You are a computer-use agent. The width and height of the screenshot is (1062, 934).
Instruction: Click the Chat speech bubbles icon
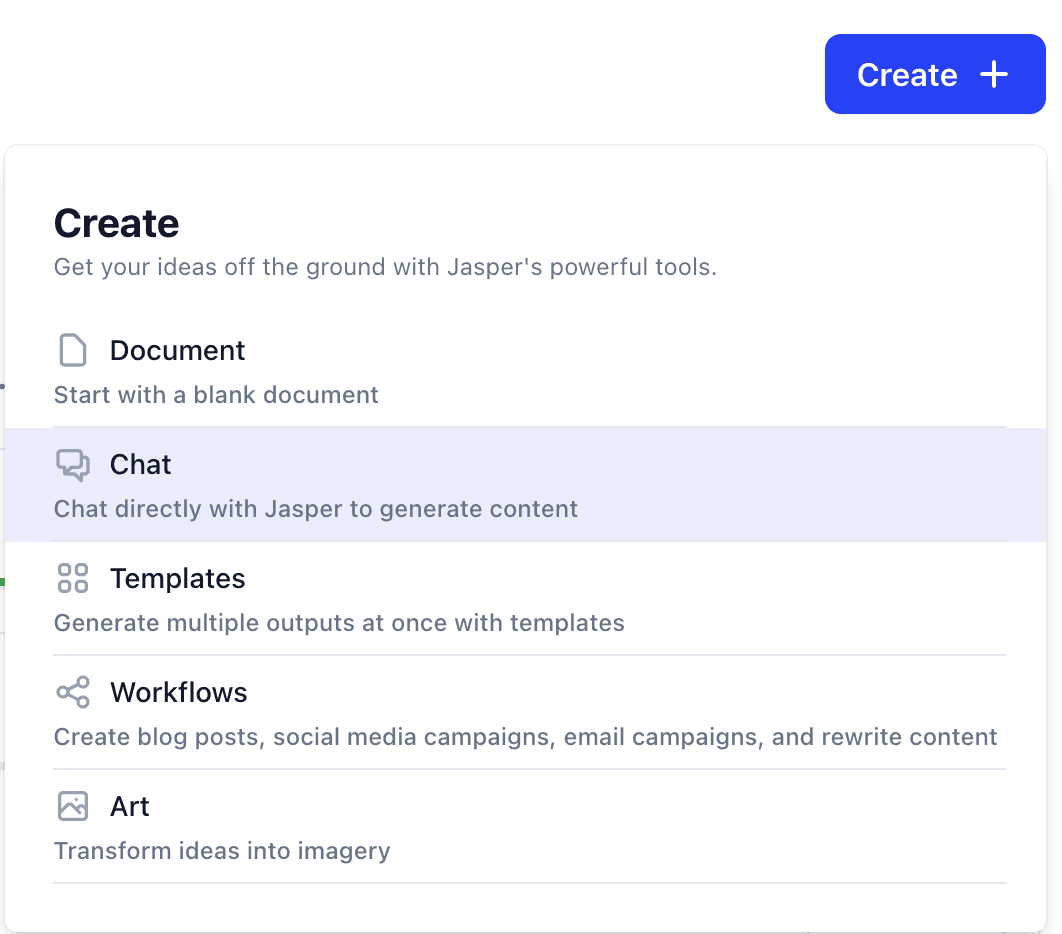pos(73,465)
